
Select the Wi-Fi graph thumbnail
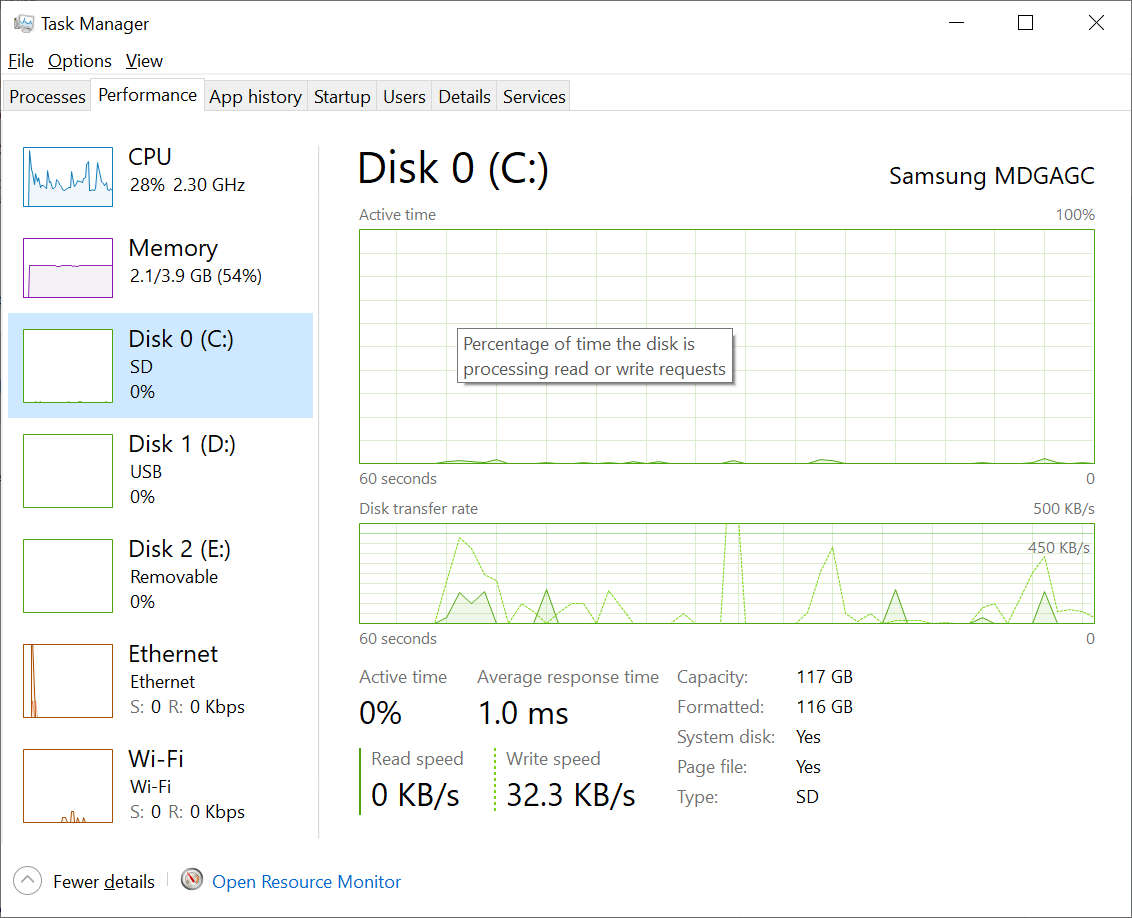(x=68, y=786)
